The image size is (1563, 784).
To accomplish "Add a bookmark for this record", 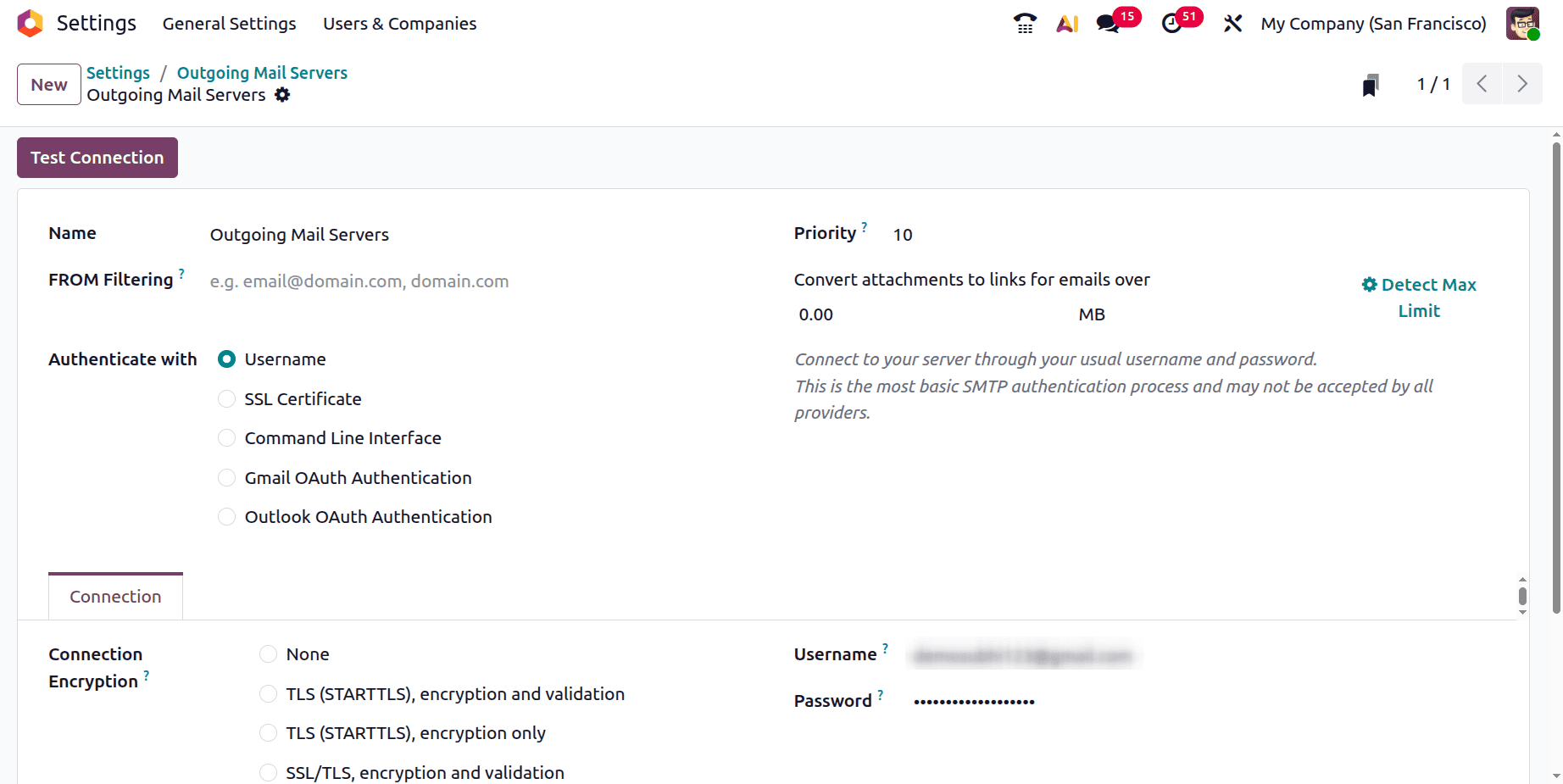I will [x=1371, y=84].
